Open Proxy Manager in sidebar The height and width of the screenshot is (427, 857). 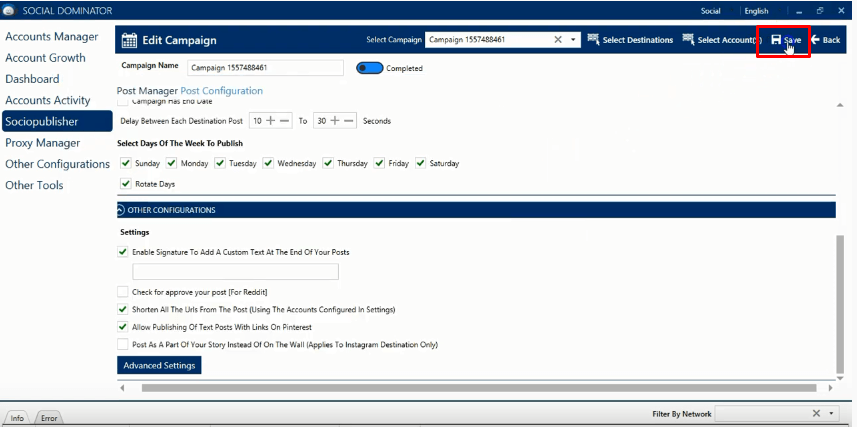coord(43,143)
